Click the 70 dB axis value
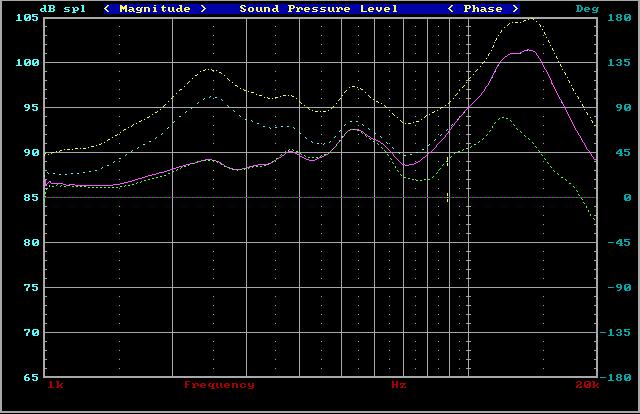The width and height of the screenshot is (640, 414). [x=31, y=332]
